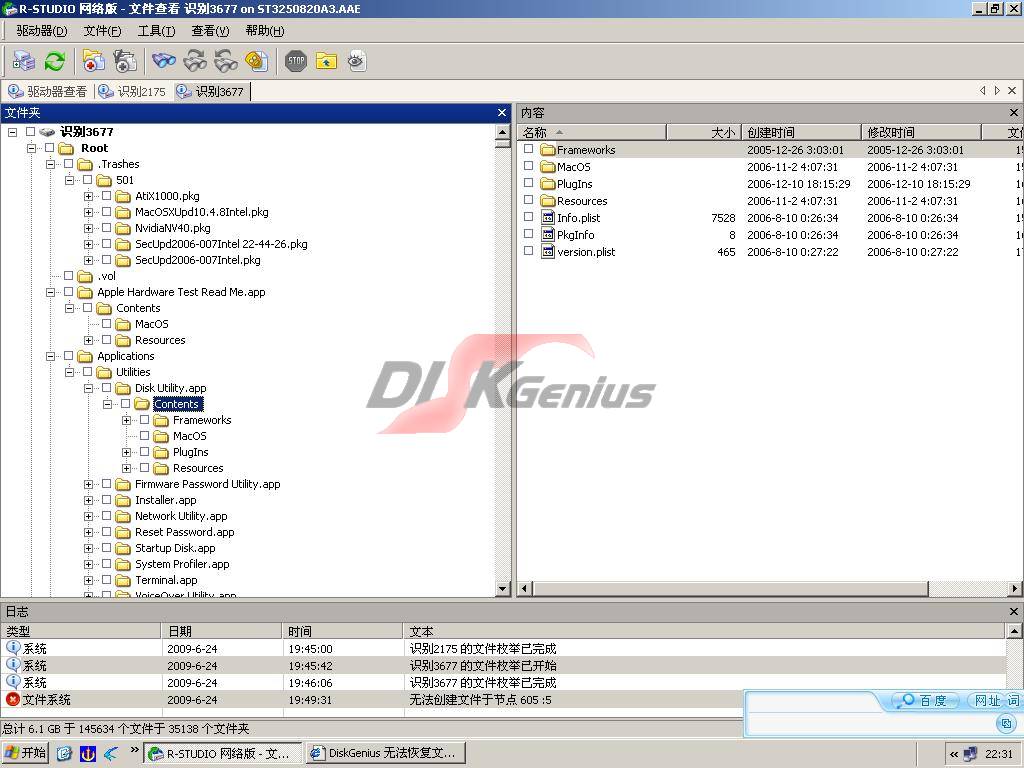The width and height of the screenshot is (1024, 768).
Task: Click the blue binoculars find icon
Action: click(163, 61)
